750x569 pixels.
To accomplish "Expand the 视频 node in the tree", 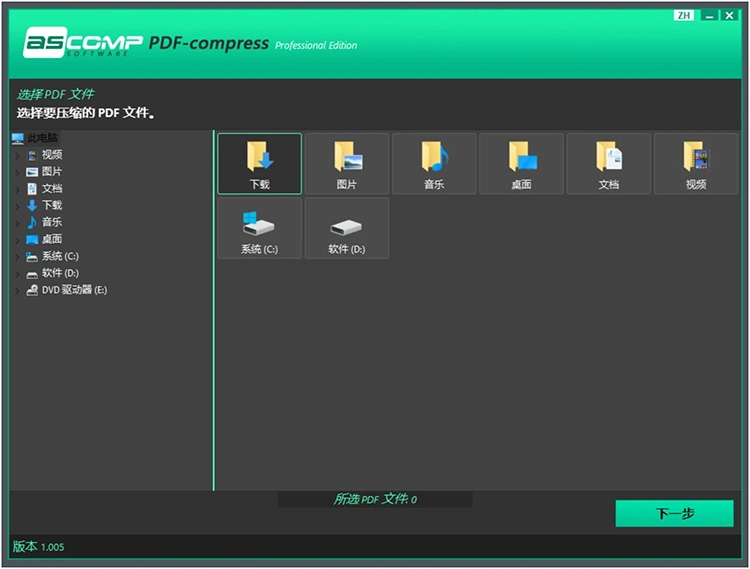I will (17, 155).
